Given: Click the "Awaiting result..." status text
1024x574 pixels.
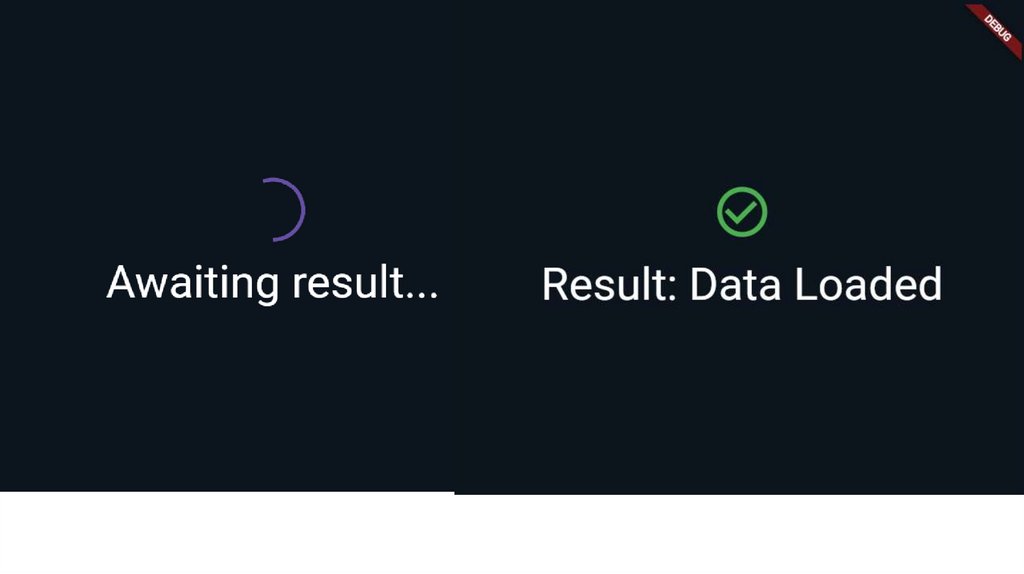Looking at the screenshot, I should (x=272, y=282).
